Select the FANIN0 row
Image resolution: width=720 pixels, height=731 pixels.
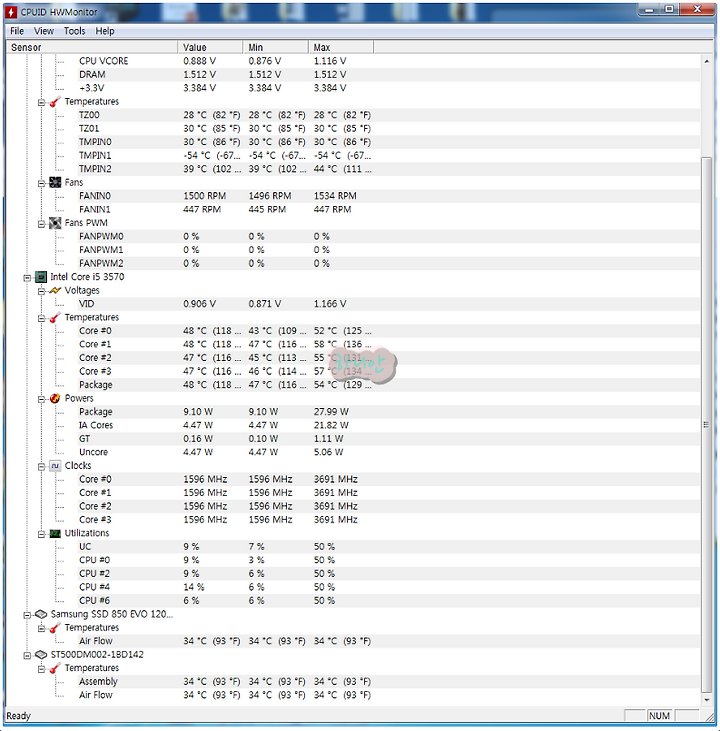389,196
